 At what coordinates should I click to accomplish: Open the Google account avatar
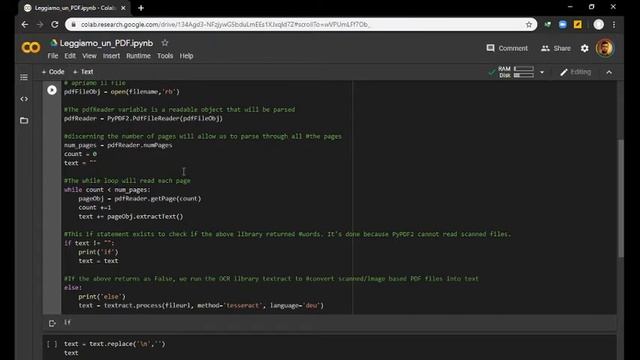tap(604, 48)
